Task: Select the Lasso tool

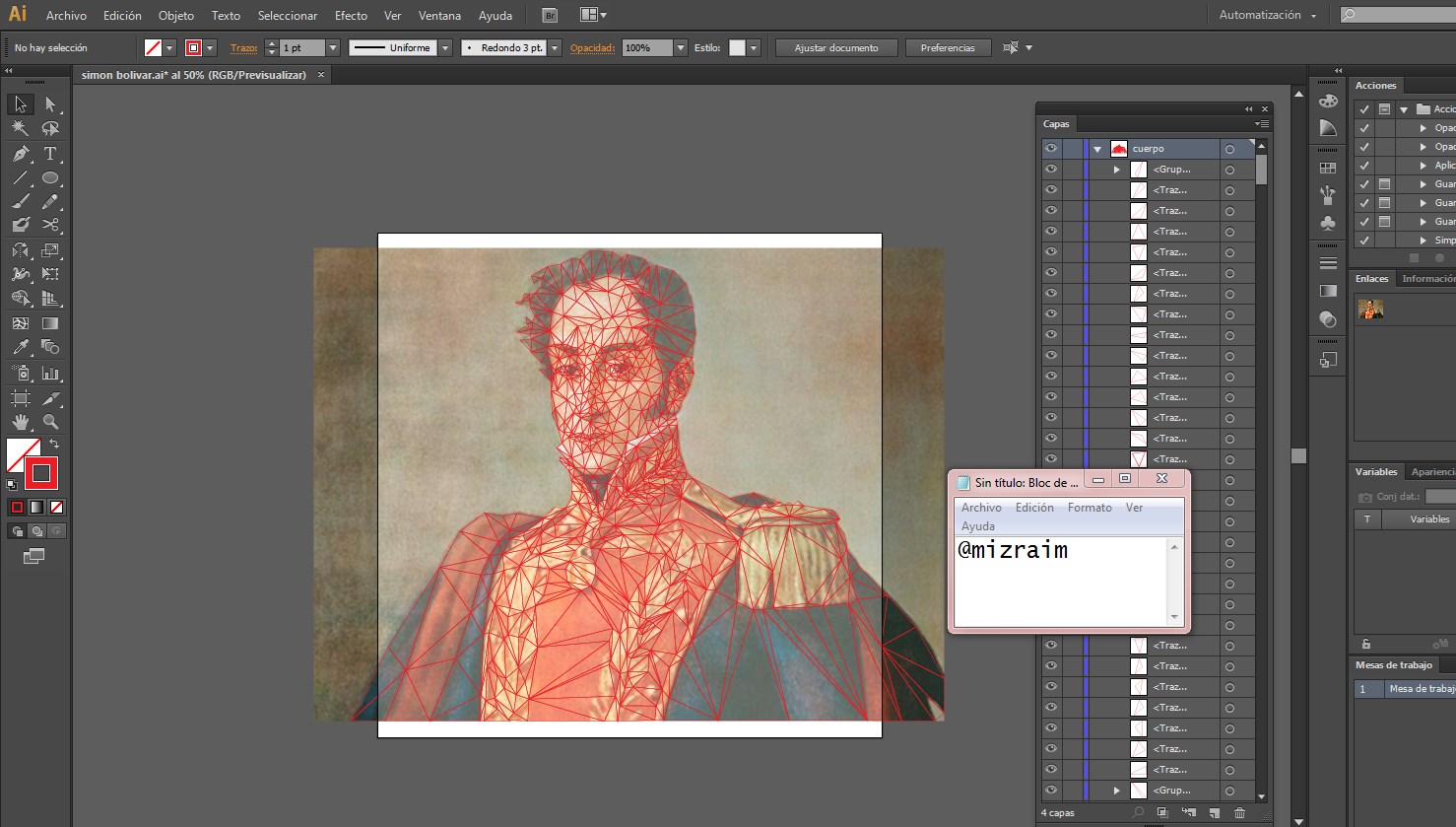Action: coord(50,128)
